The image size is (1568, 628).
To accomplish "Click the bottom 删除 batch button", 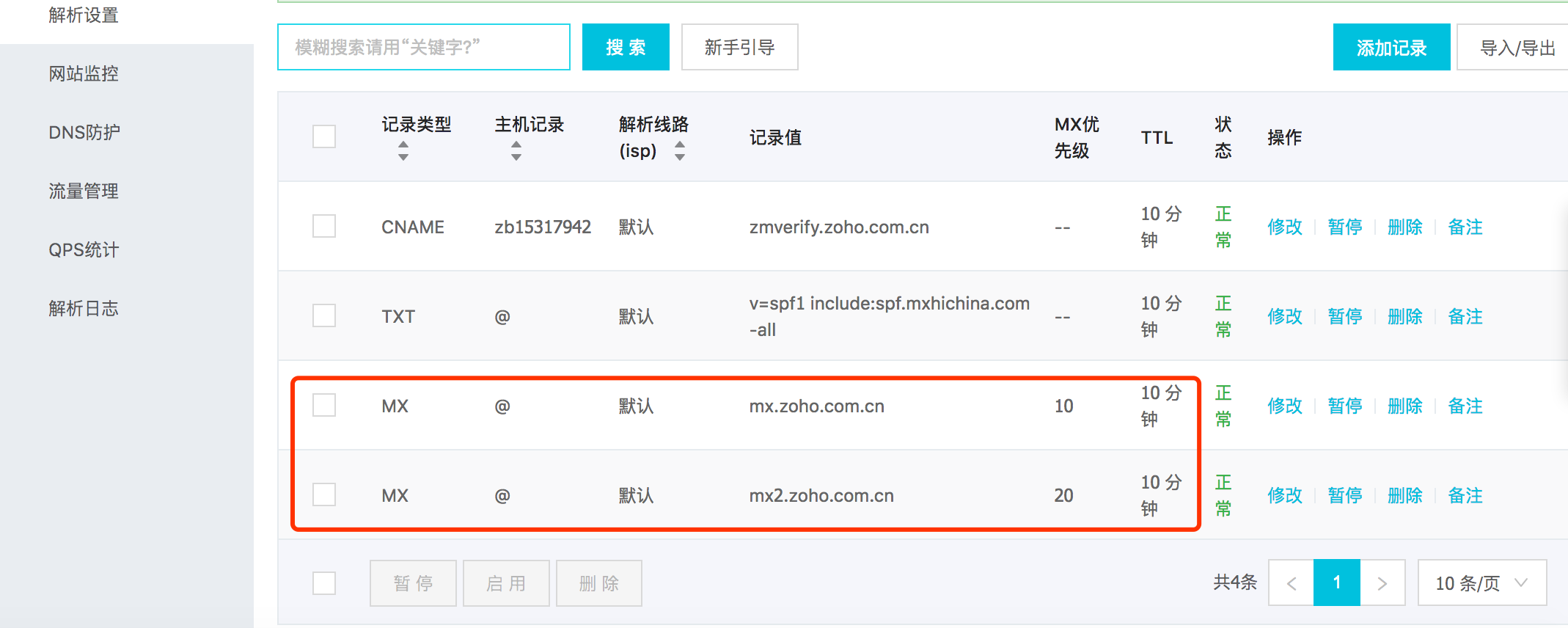I will click(599, 583).
